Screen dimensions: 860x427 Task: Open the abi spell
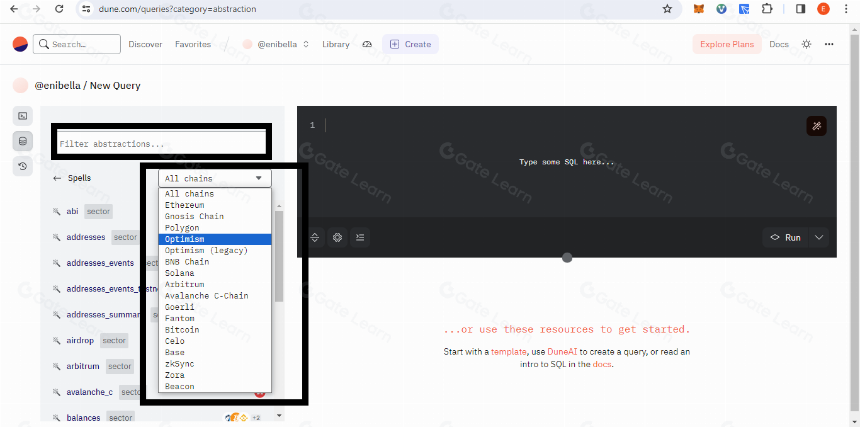pyautogui.click(x=72, y=212)
